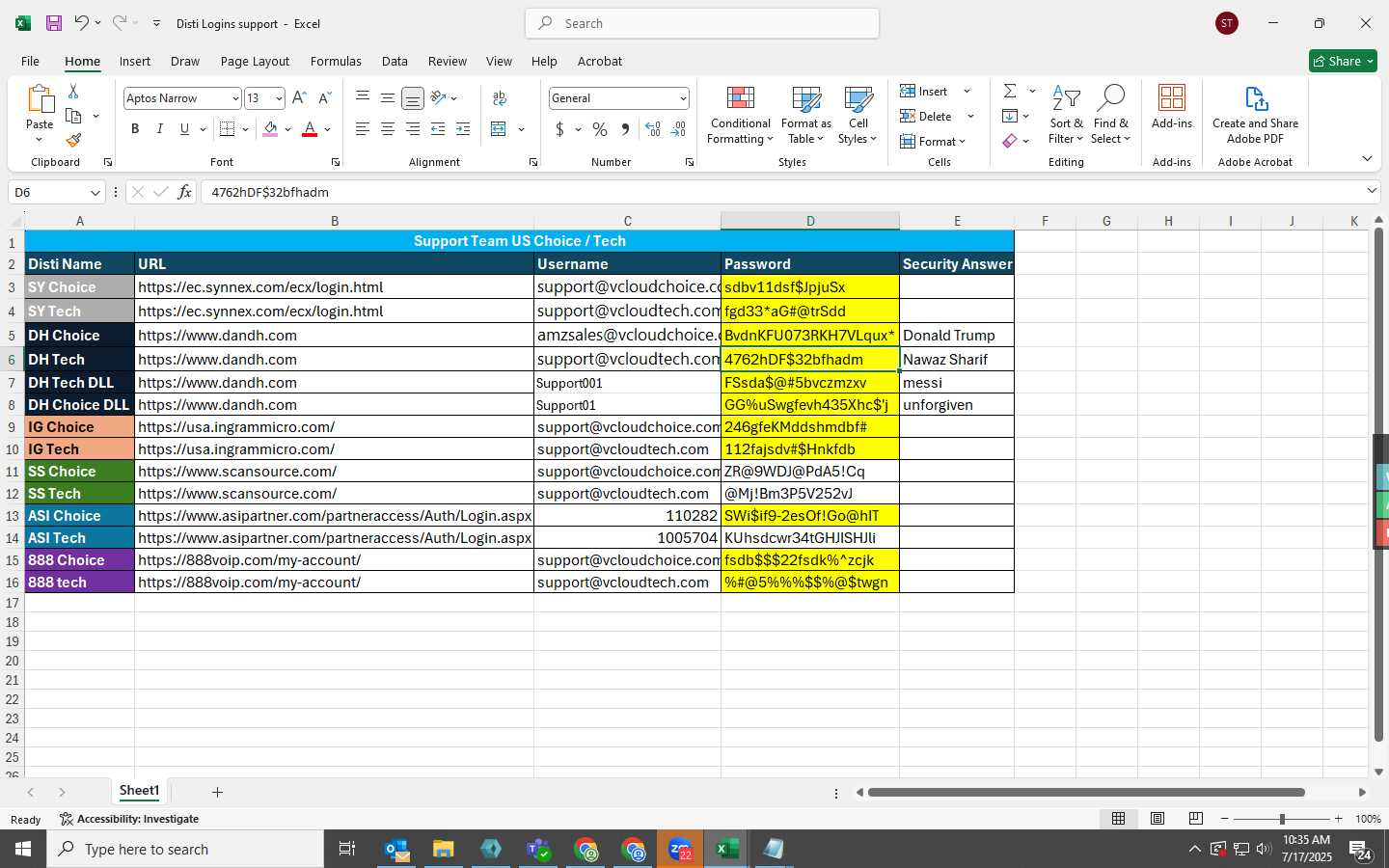This screenshot has height=868, width=1389.
Task: Click the Orientation text angle icon
Action: pyautogui.click(x=439, y=98)
